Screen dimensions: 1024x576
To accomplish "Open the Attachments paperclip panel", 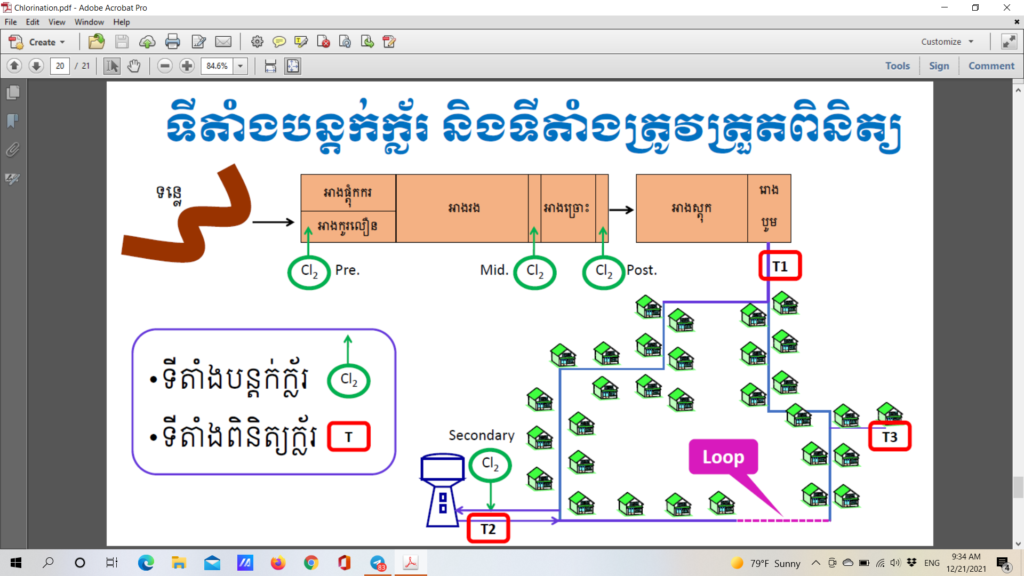I will [14, 150].
